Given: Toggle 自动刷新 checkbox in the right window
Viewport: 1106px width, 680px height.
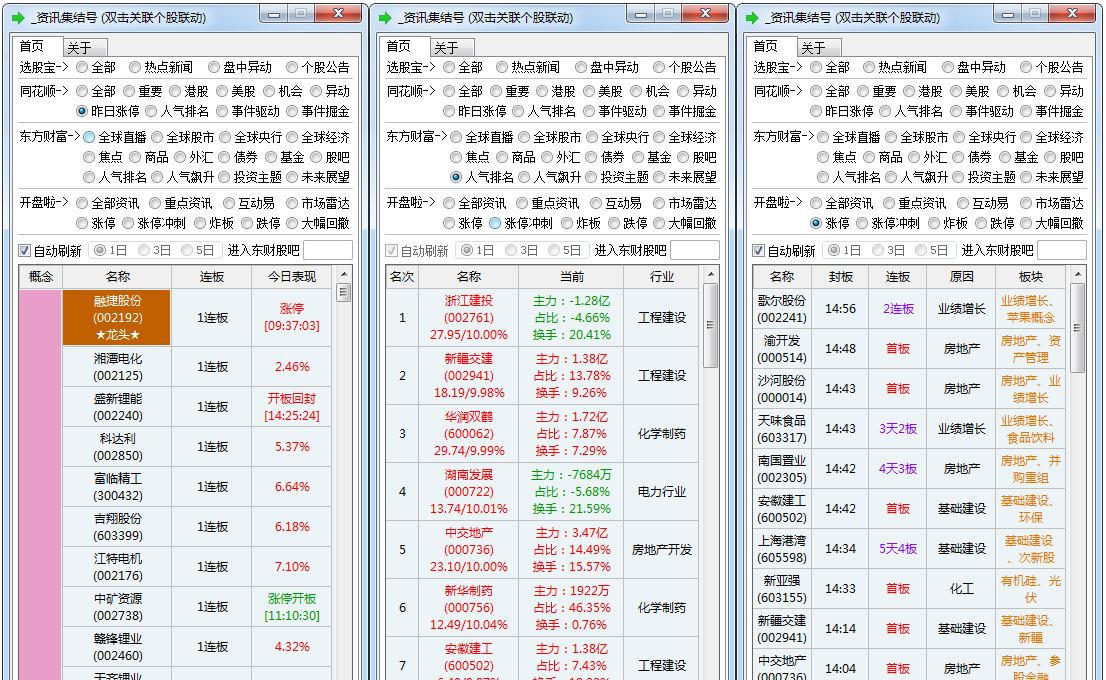Looking at the screenshot, I should pos(758,250).
